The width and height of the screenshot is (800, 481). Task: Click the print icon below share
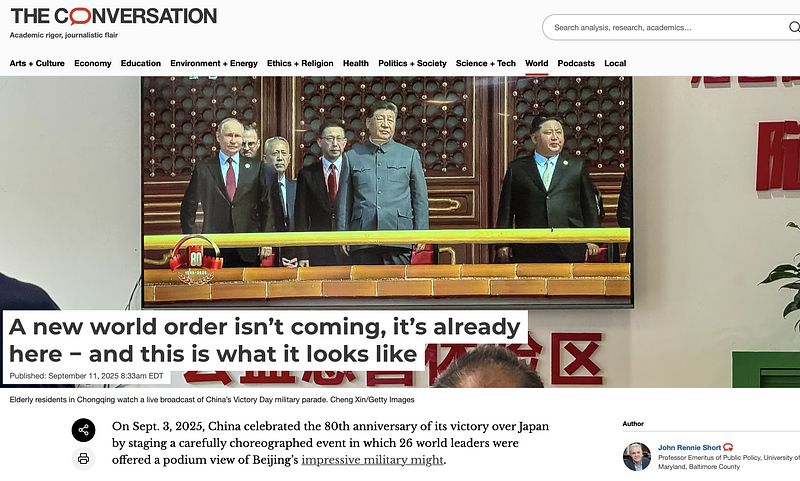tap(83, 458)
